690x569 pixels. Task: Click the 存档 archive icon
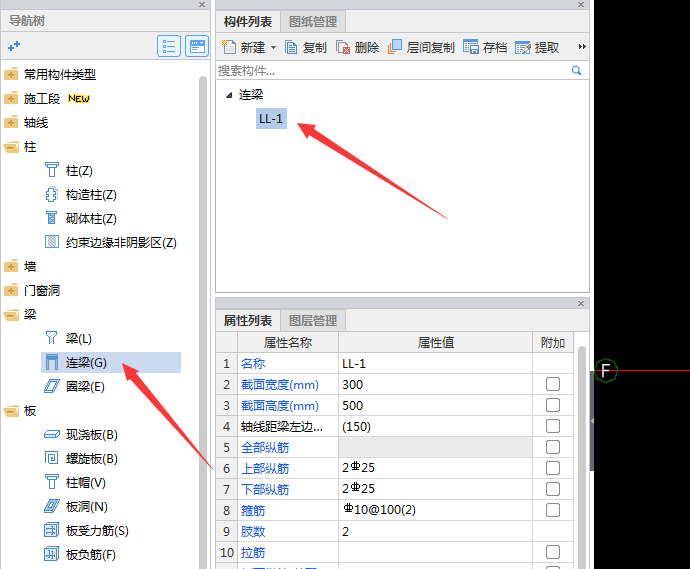[x=471, y=47]
